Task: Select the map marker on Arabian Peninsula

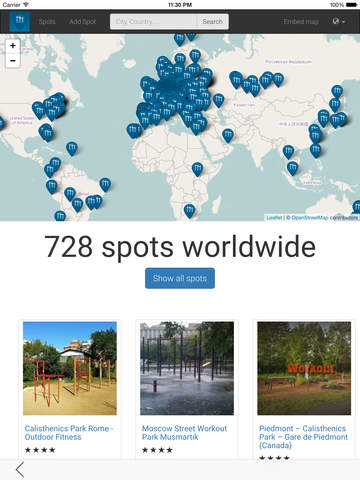Action: coord(228,136)
